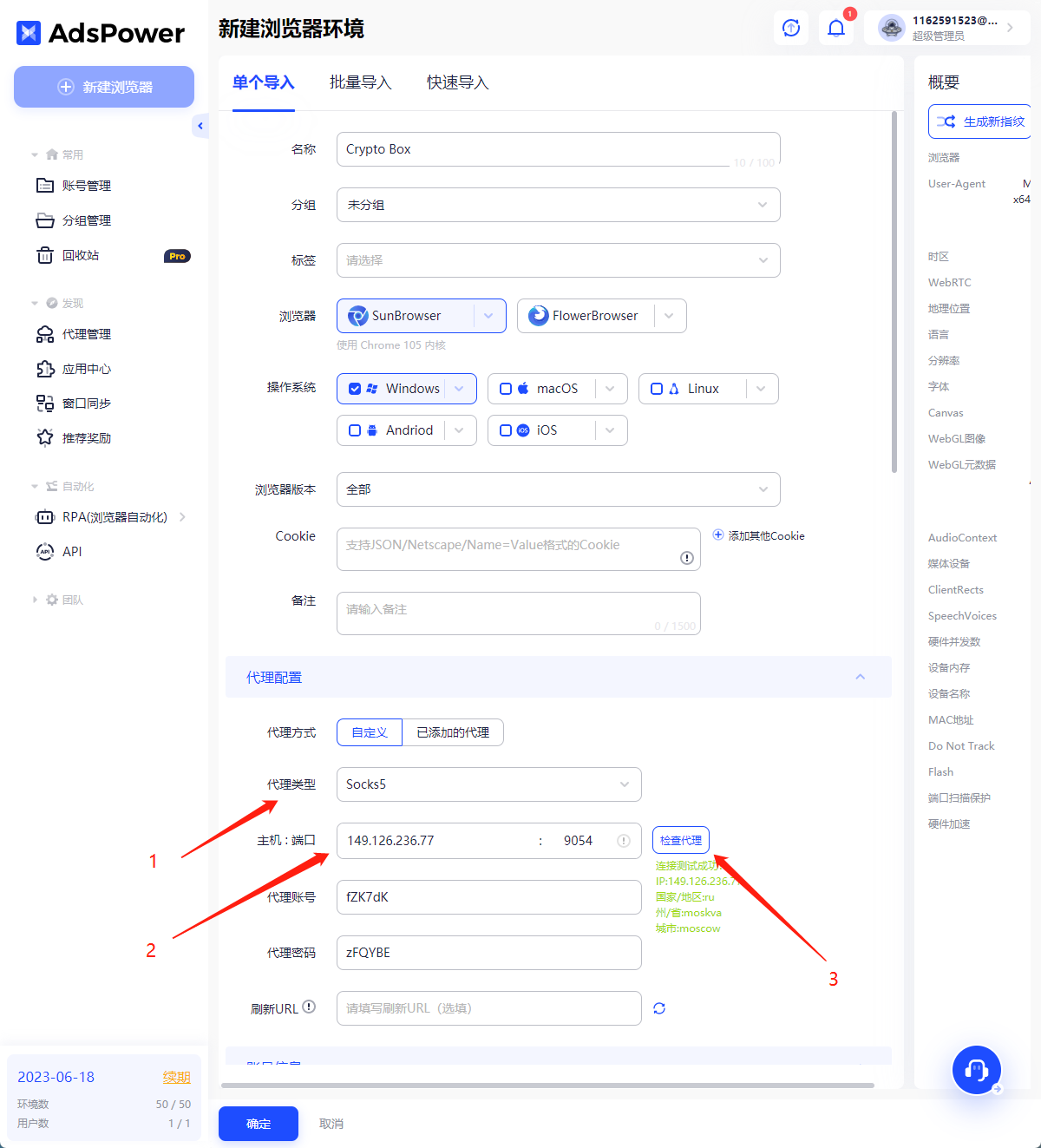Select 自定义 proxy mode
The height and width of the screenshot is (1148, 1041).
coord(370,732)
